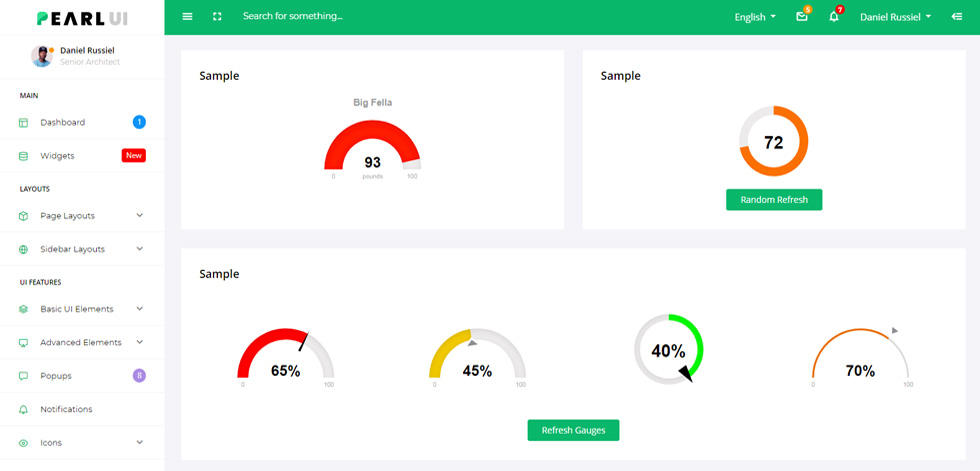Expand the Basic UI Elements submenu

pos(82,309)
